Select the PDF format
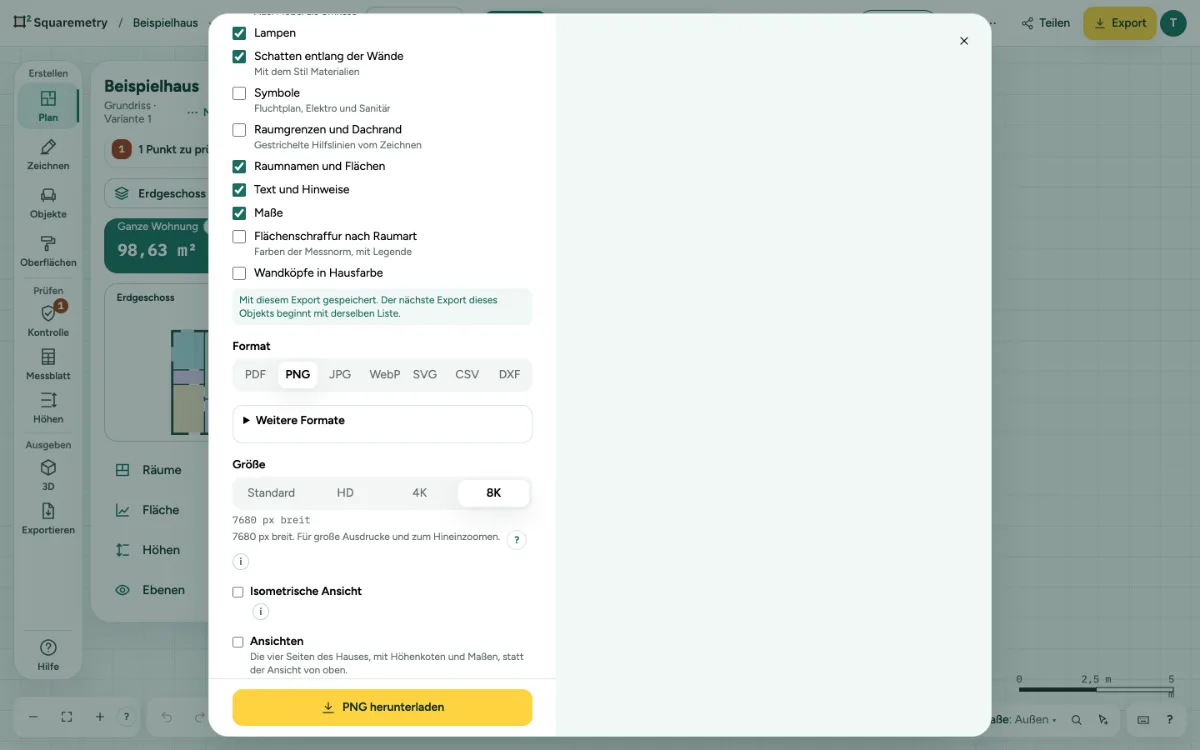The height and width of the screenshot is (750, 1200). tap(256, 375)
